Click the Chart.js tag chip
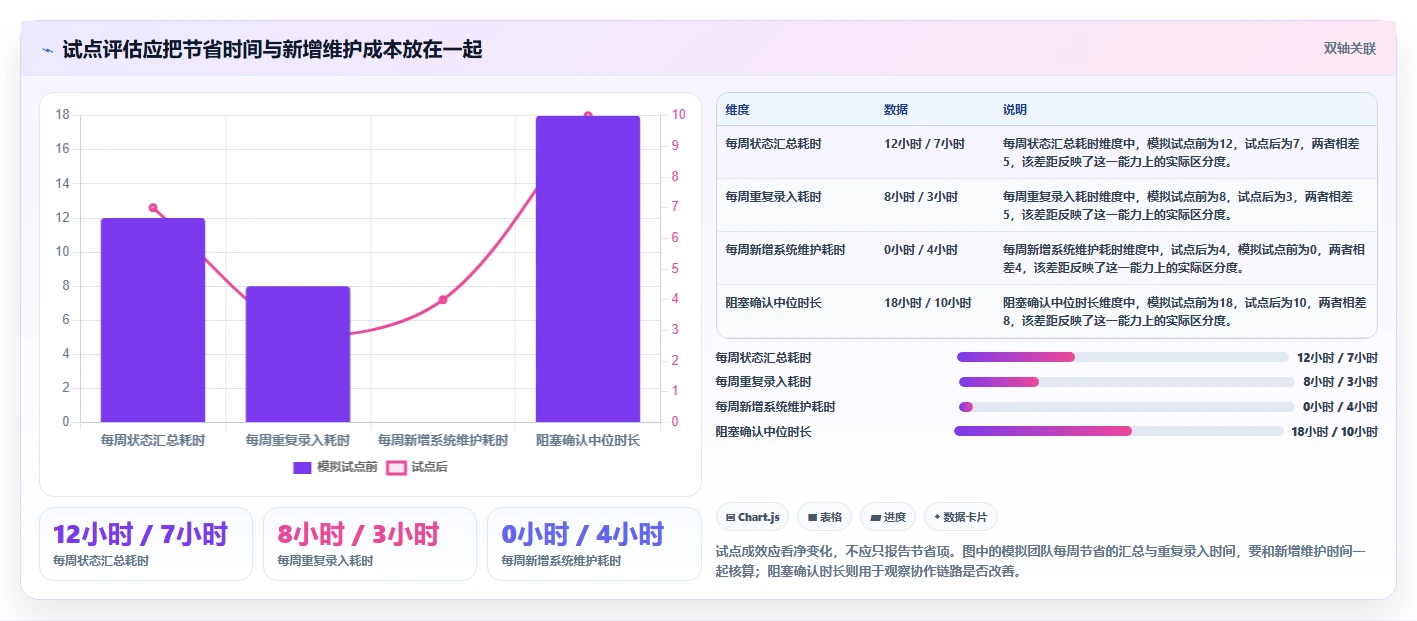Viewport: 1417px width, 621px height. [752, 517]
